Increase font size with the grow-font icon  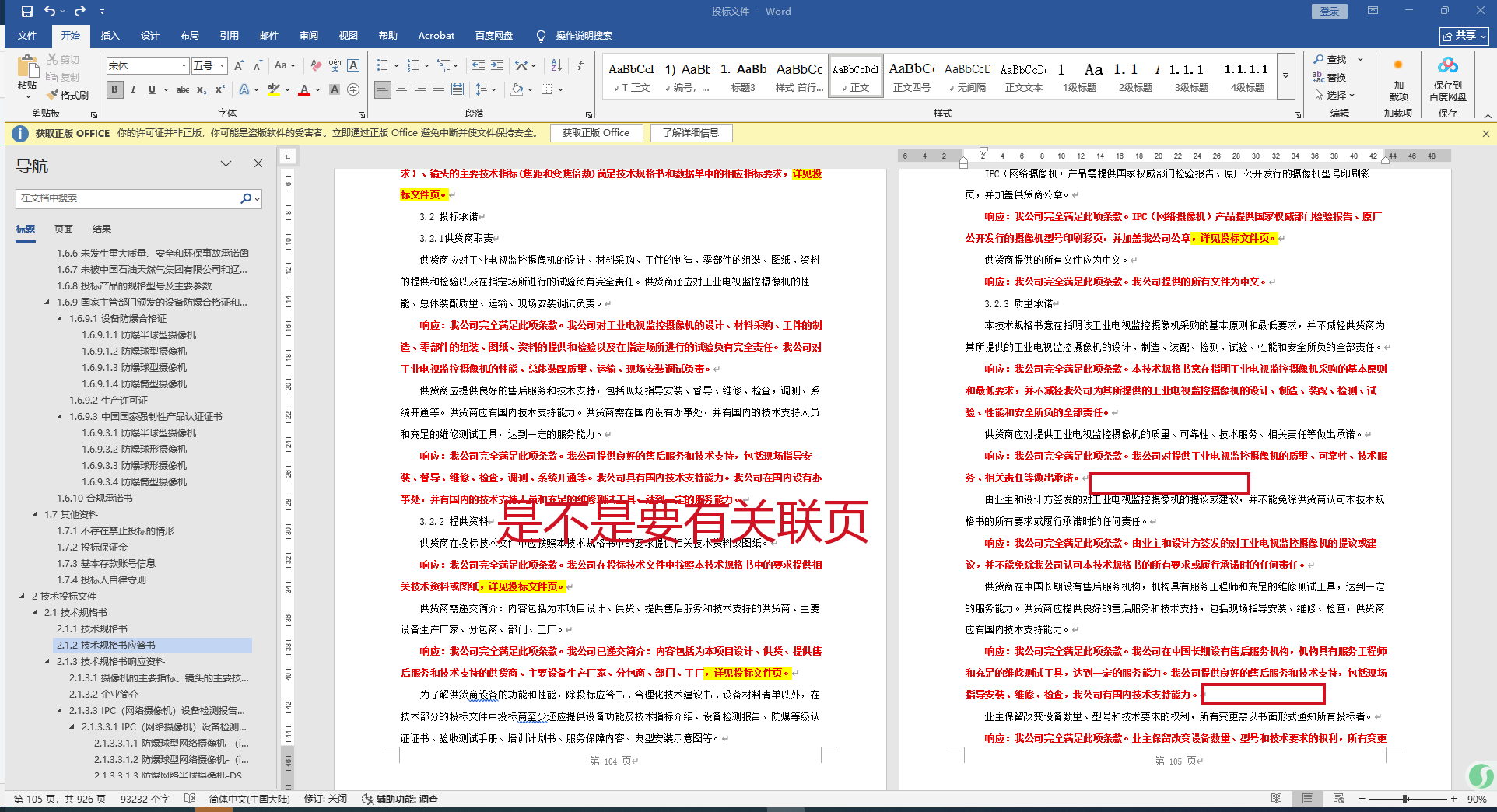click(x=239, y=66)
